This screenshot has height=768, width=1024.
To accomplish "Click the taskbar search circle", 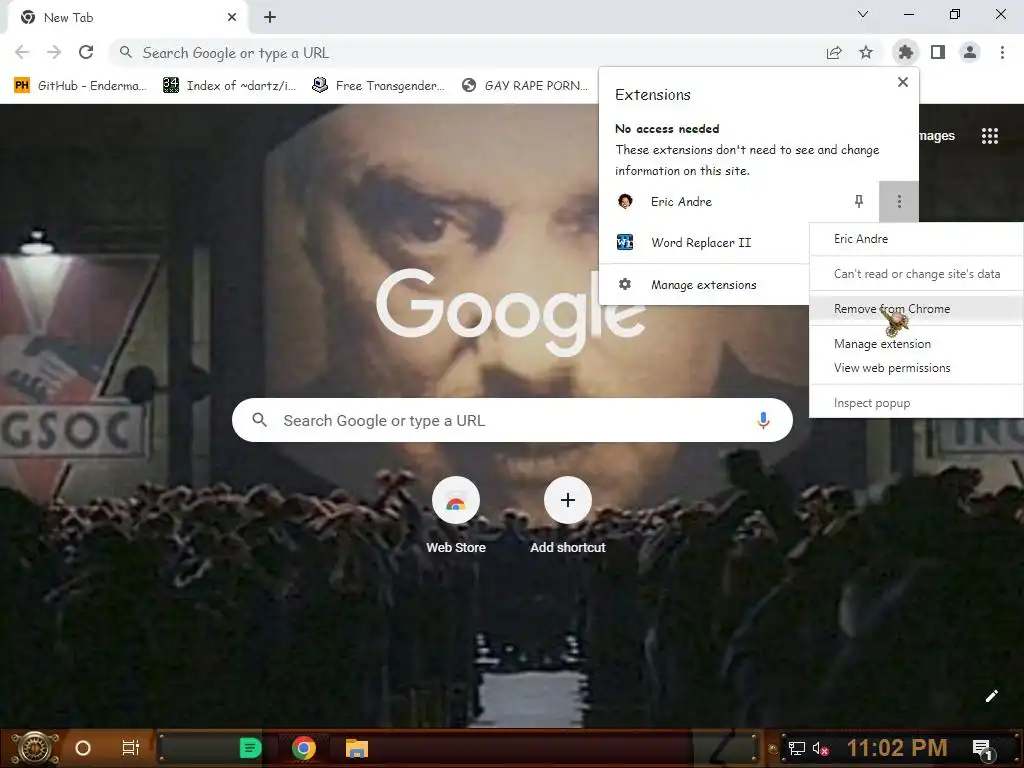I will pos(83,748).
